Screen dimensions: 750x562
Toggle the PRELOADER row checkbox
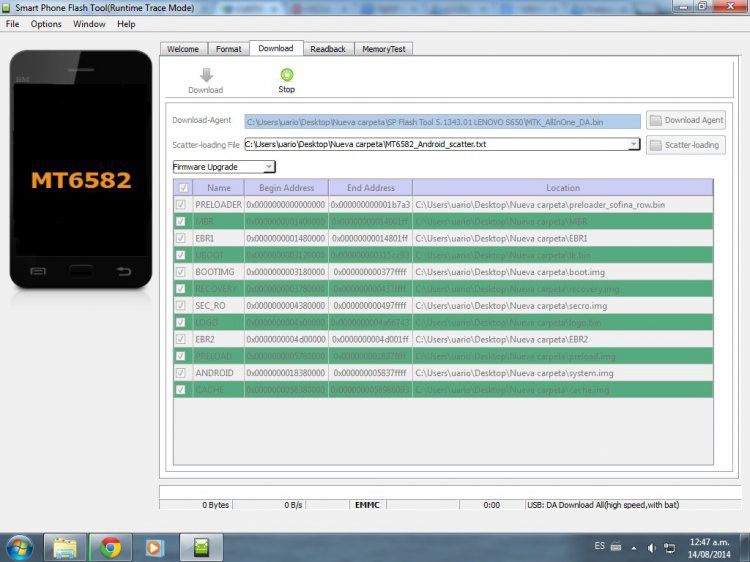point(181,205)
